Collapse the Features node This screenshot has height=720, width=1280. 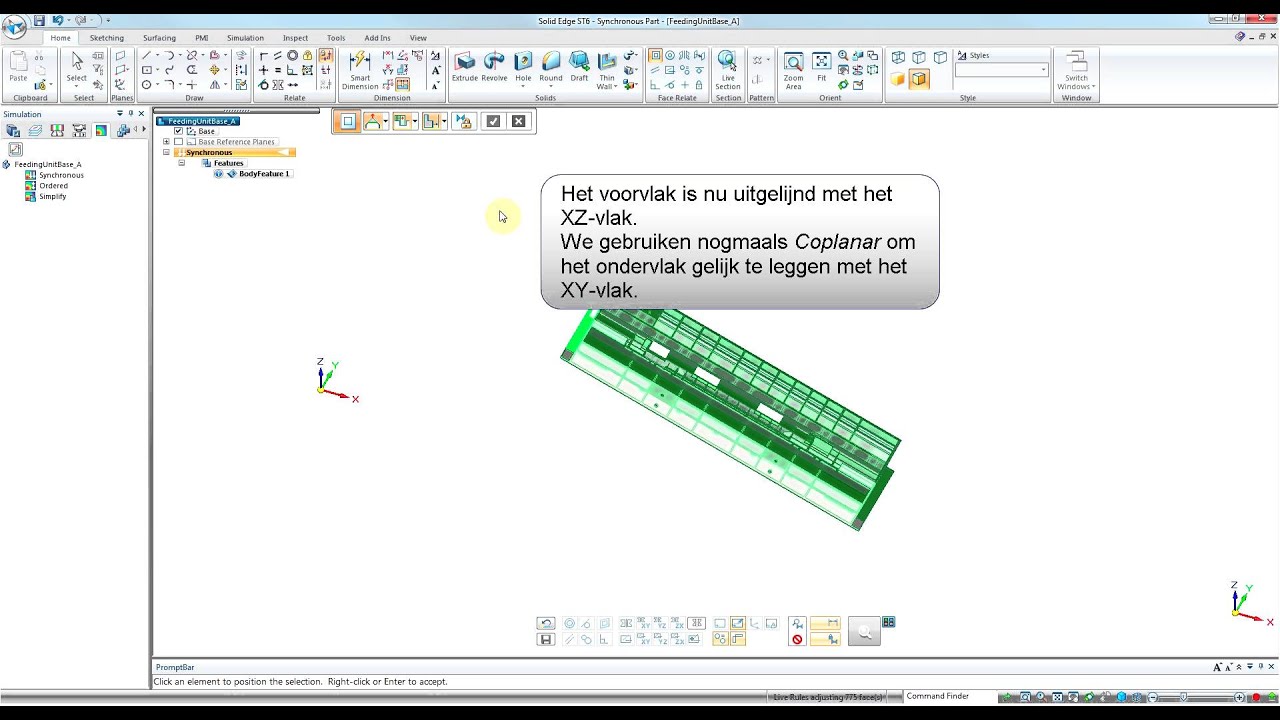pyautogui.click(x=182, y=163)
